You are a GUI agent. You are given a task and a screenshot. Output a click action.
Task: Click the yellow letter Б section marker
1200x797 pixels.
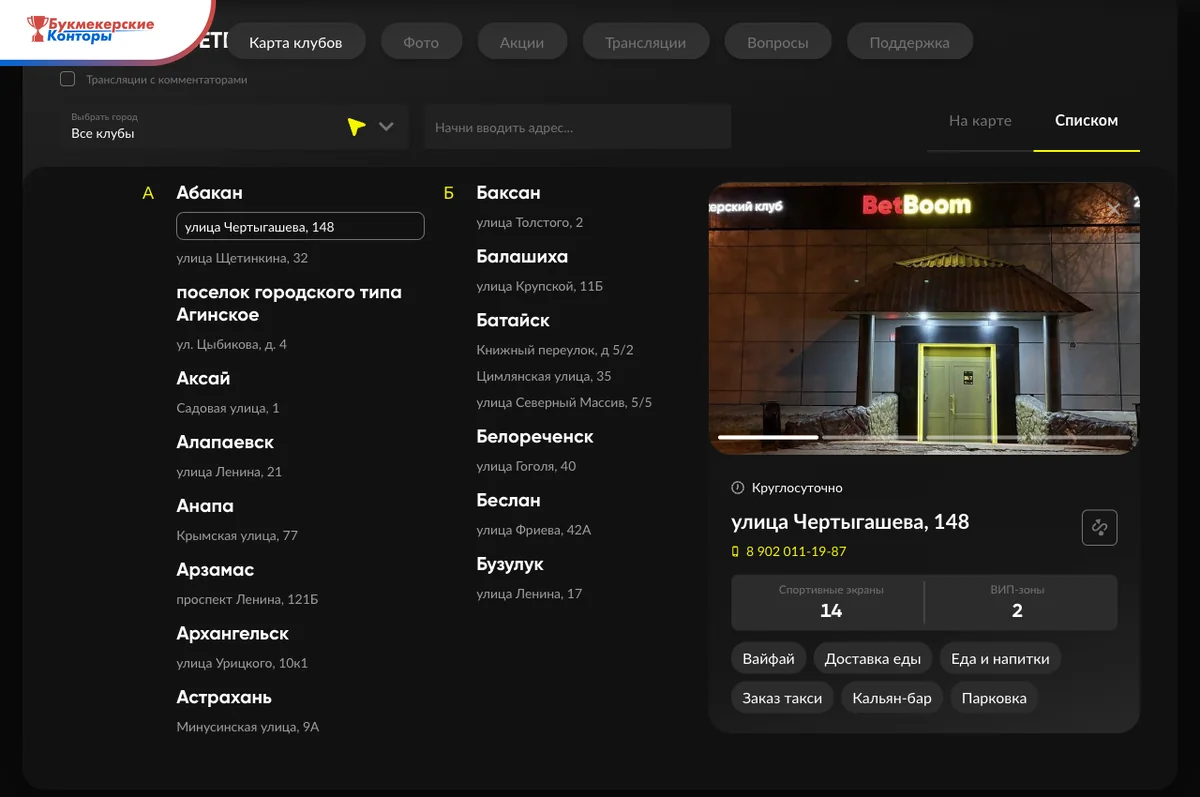point(449,193)
